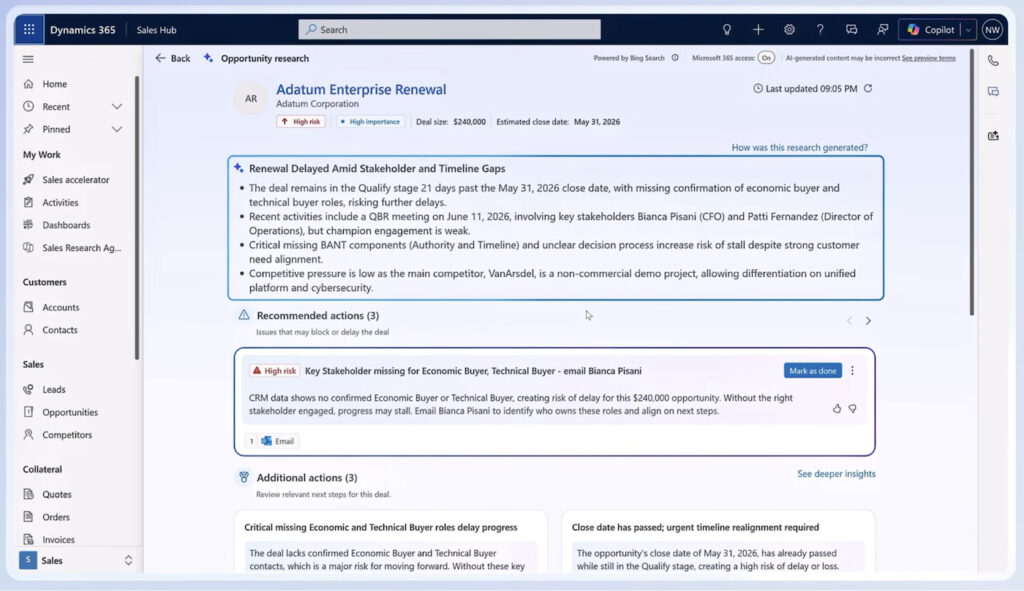1024x591 pixels.
Task: Click the Dashboards icon in sidebar
Action: pos(28,225)
